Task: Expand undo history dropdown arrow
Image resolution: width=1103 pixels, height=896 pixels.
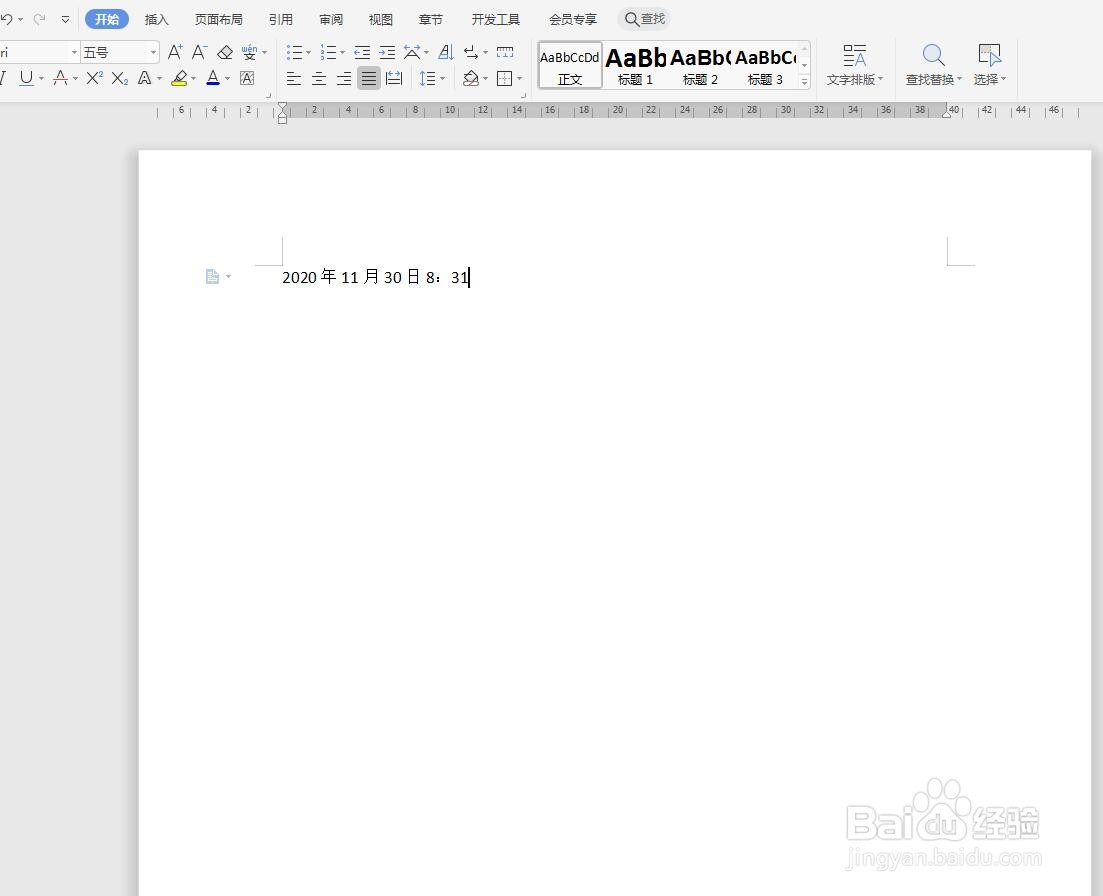Action: click(x=20, y=19)
